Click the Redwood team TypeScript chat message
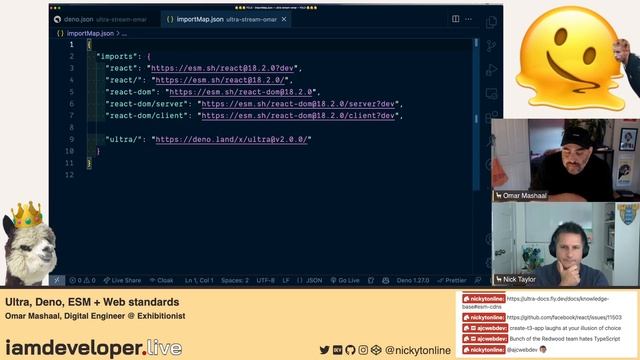 [541, 339]
